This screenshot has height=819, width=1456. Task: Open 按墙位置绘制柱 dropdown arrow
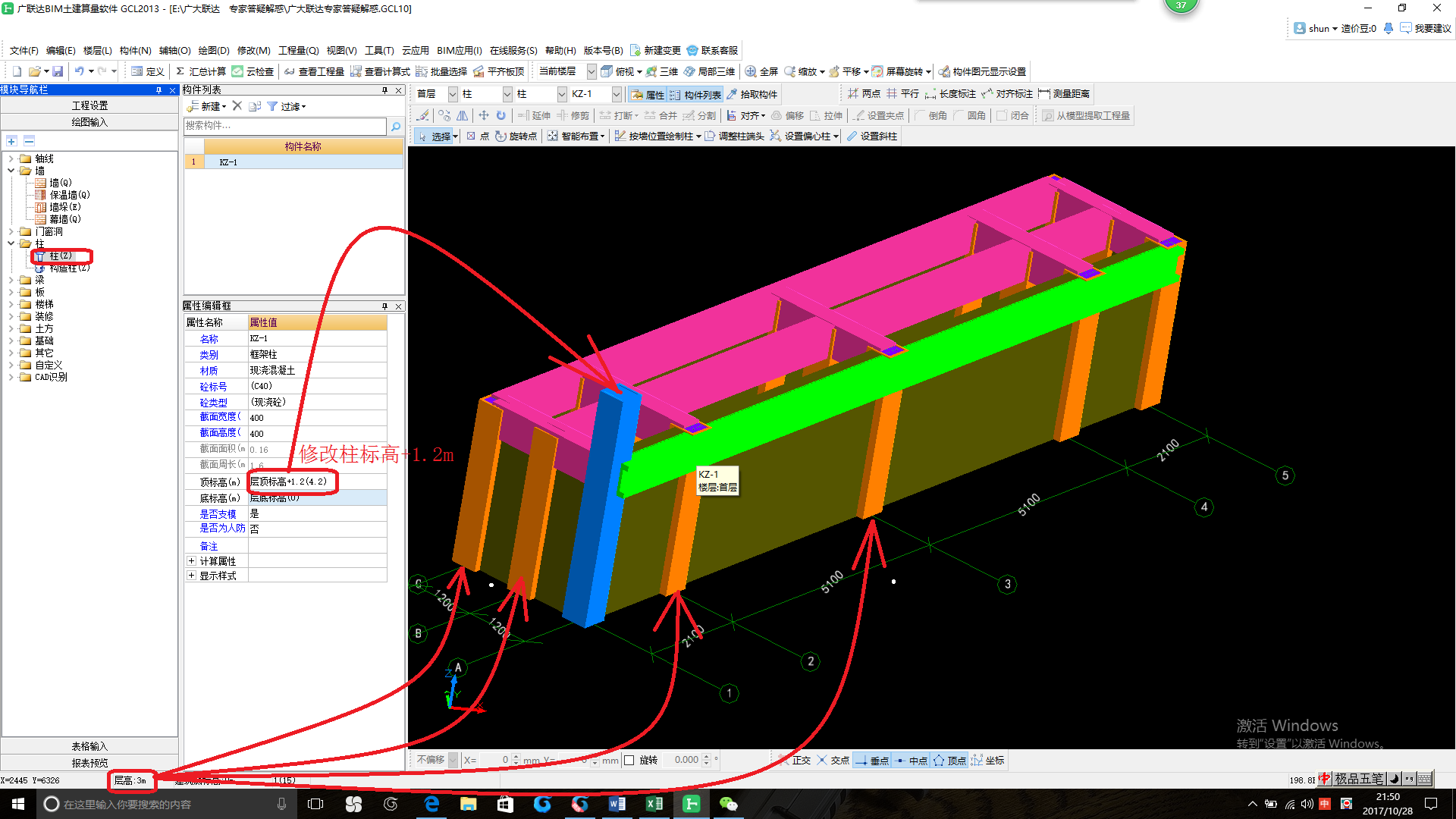tap(698, 136)
